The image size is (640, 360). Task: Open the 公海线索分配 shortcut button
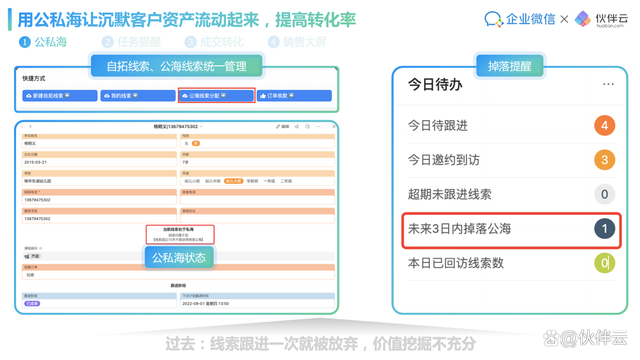[x=216, y=96]
